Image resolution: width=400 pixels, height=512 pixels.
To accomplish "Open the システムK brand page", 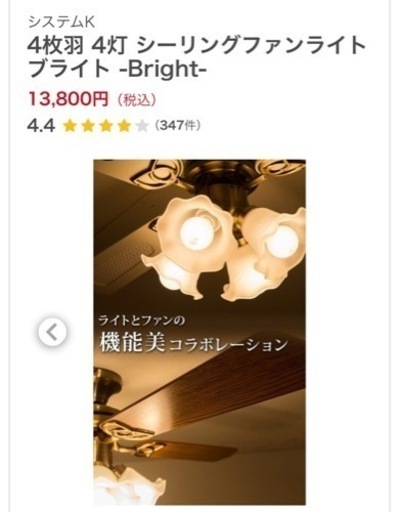I will (x=62, y=23).
